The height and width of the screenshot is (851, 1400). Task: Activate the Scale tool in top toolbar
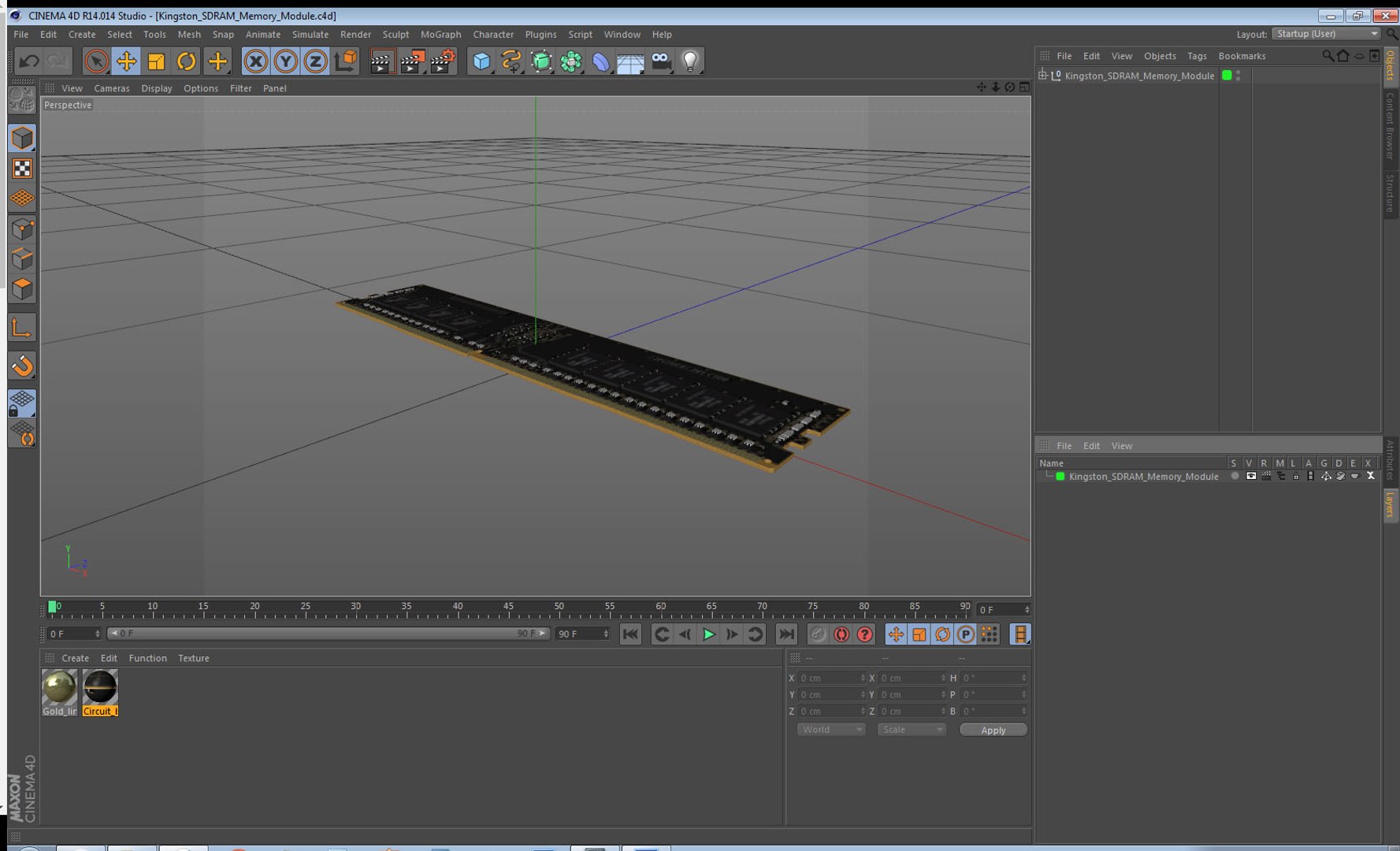pyautogui.click(x=156, y=61)
